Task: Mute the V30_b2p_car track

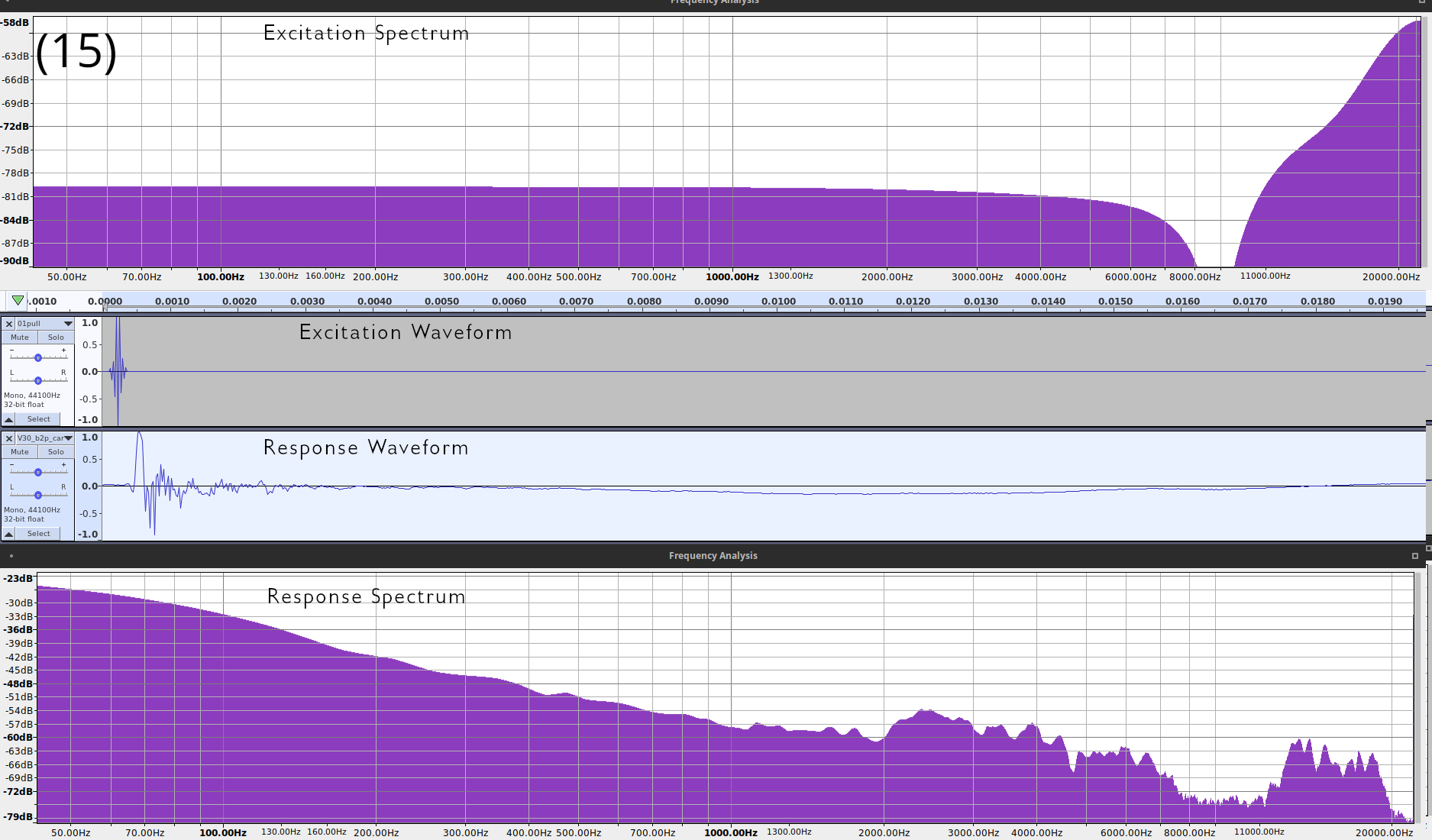Action: pyautogui.click(x=20, y=452)
